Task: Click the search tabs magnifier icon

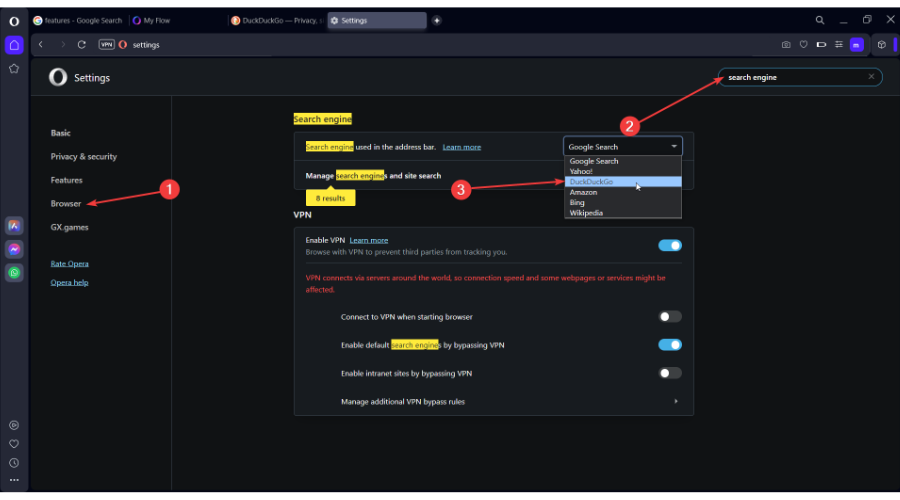Action: 820,20
